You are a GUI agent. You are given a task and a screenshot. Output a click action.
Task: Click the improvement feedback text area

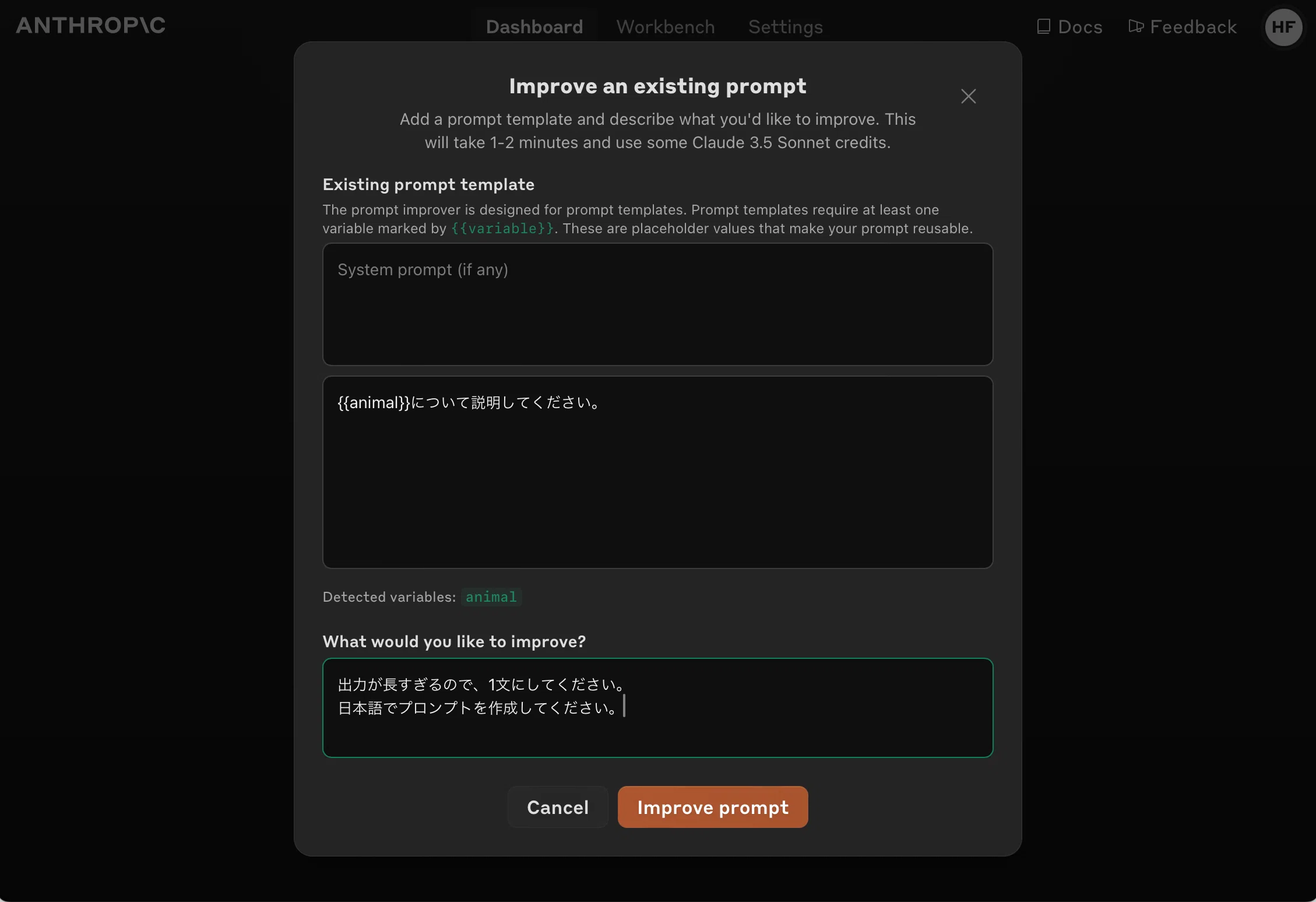click(657, 708)
